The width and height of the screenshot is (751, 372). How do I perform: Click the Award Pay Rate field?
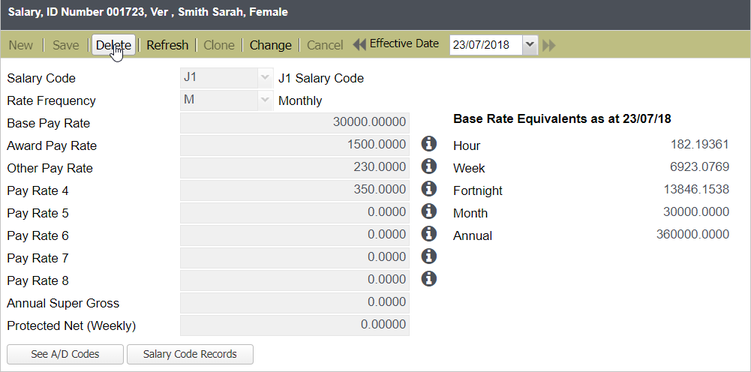[x=295, y=145]
